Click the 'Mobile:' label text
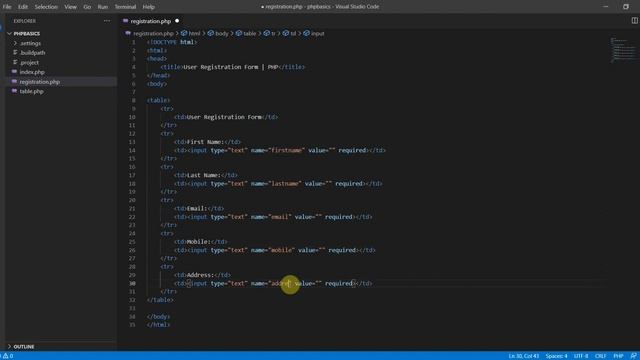This screenshot has height=360, width=640. tap(198, 242)
